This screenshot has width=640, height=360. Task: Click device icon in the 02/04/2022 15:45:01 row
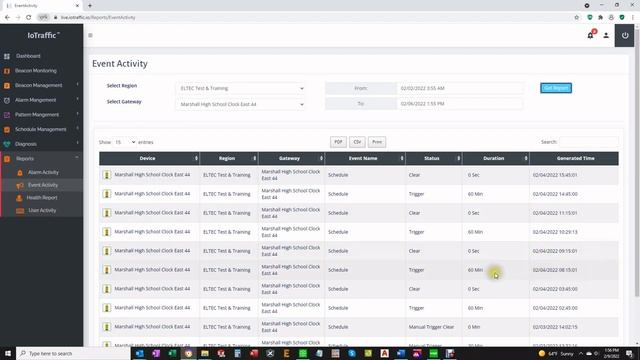(107, 175)
